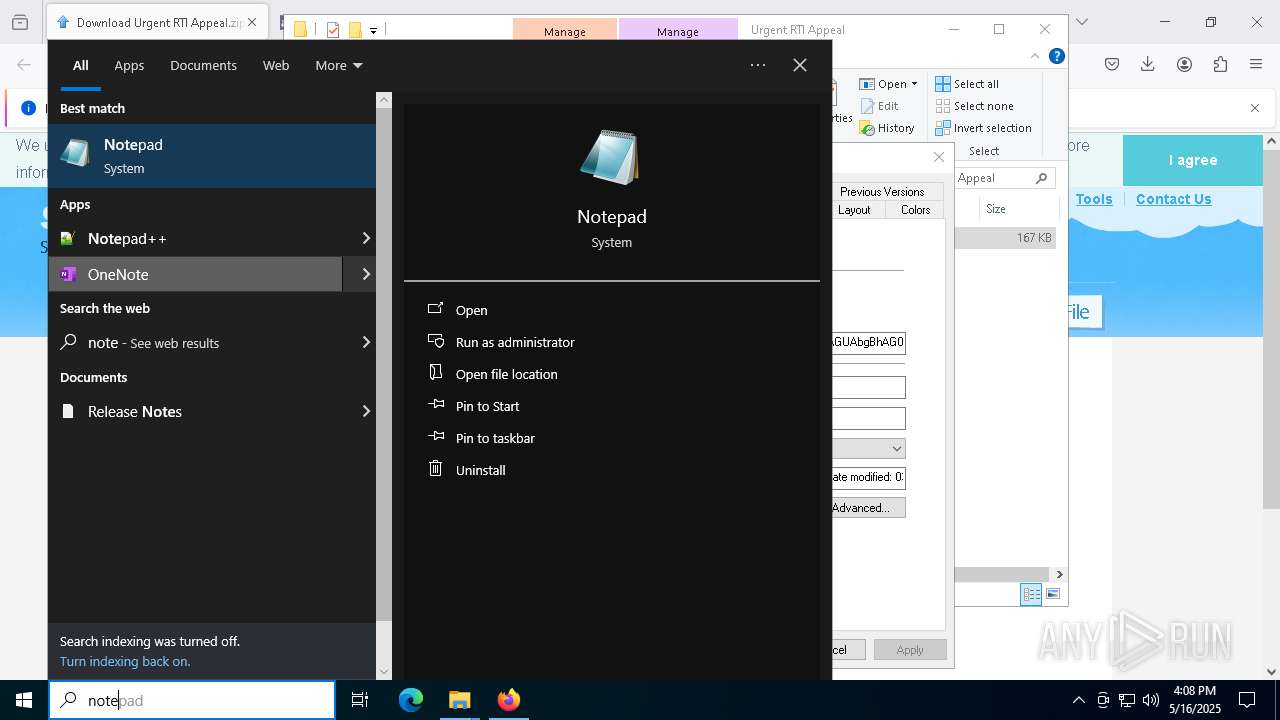Close the search panel
The height and width of the screenshot is (720, 1280).
click(x=800, y=65)
